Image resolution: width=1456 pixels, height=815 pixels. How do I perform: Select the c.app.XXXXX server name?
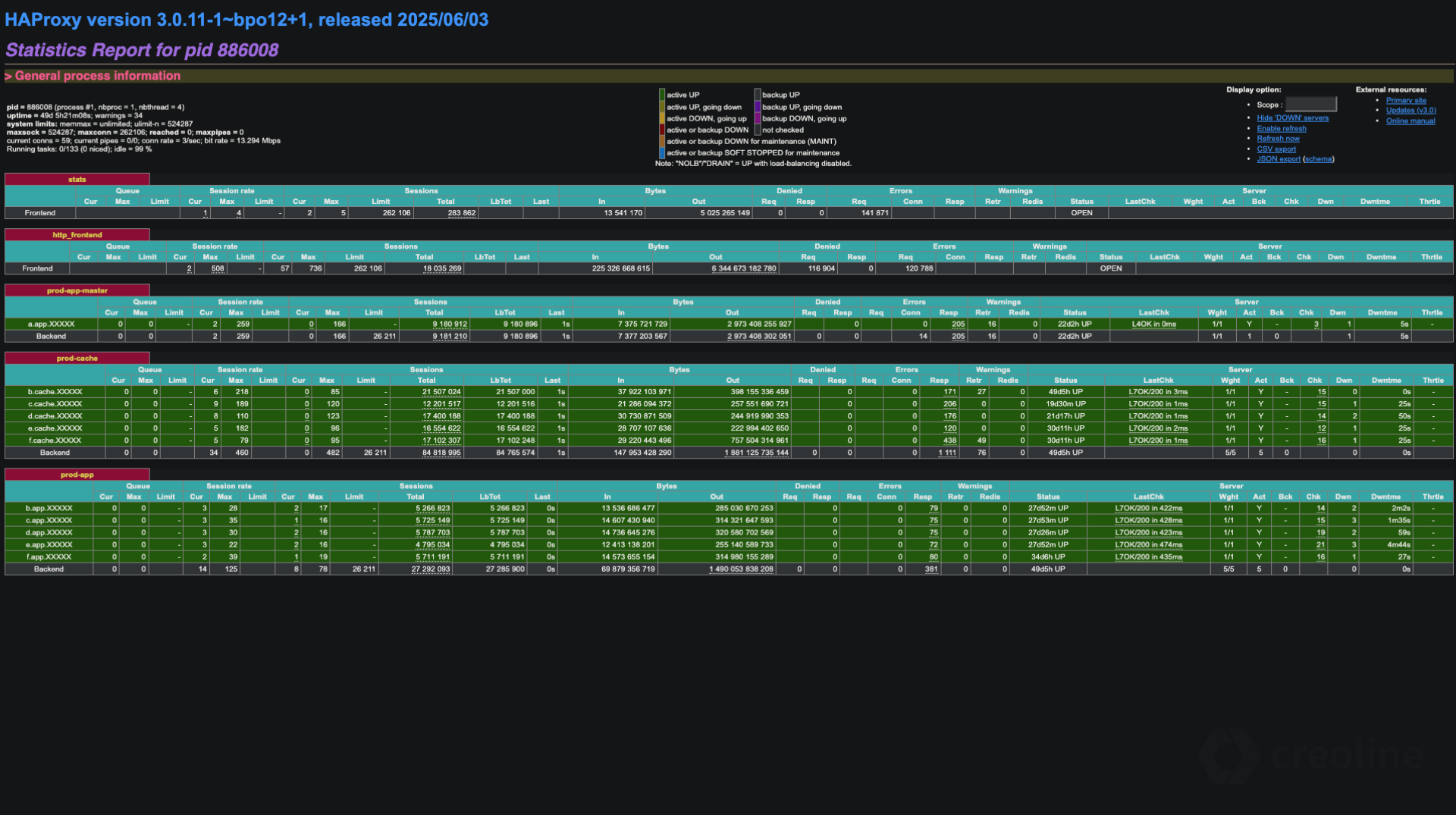click(49, 521)
